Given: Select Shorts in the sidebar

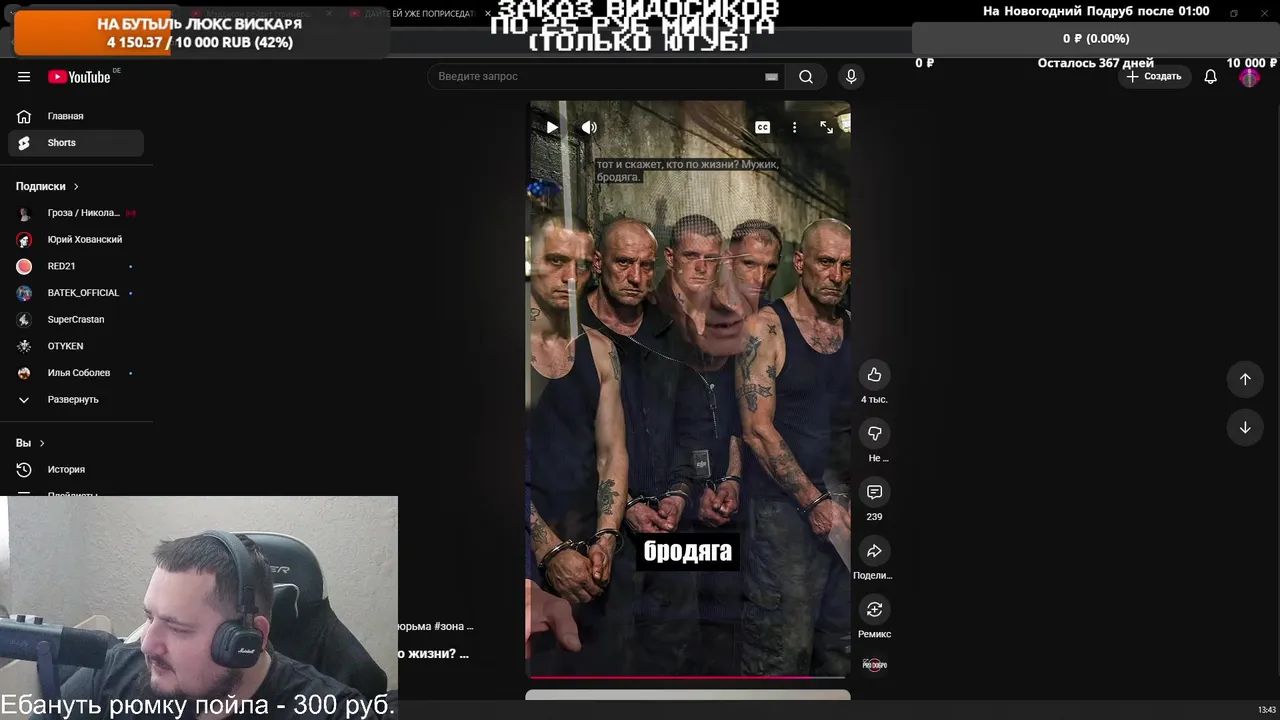Looking at the screenshot, I should [x=76, y=143].
